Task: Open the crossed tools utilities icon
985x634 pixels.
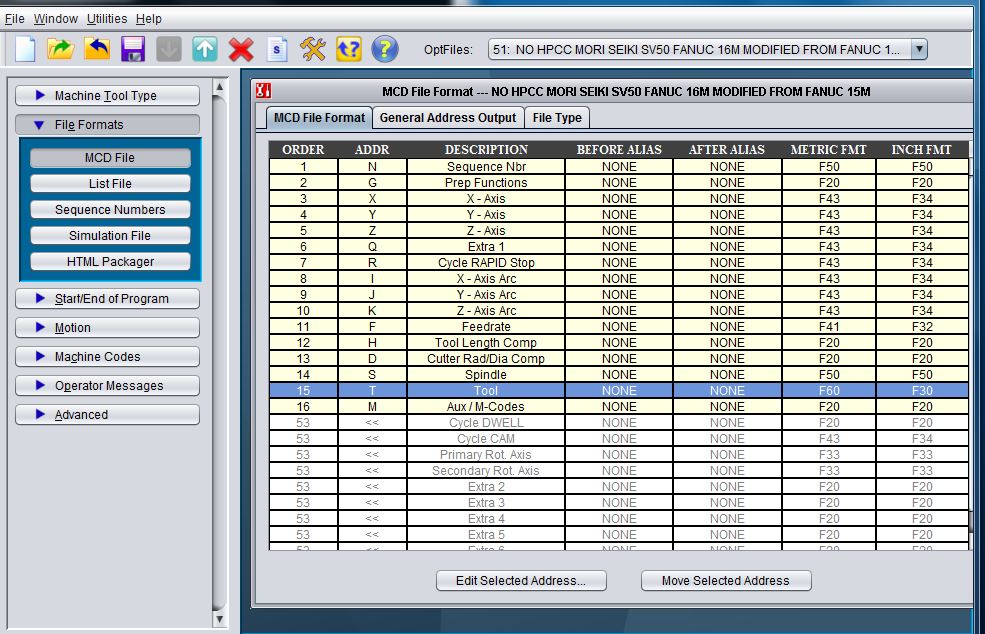Action: tap(313, 49)
